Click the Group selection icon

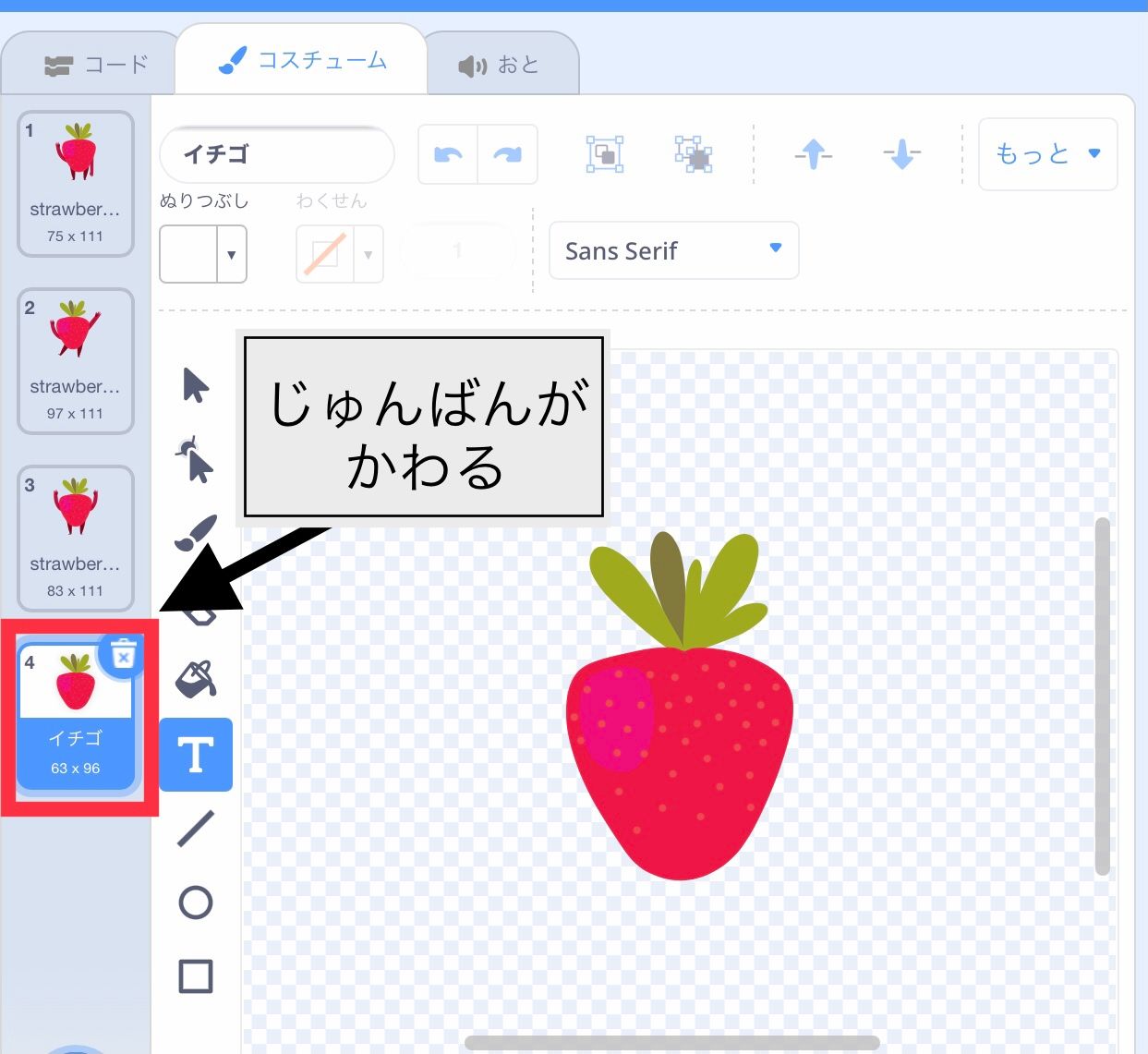(x=604, y=154)
